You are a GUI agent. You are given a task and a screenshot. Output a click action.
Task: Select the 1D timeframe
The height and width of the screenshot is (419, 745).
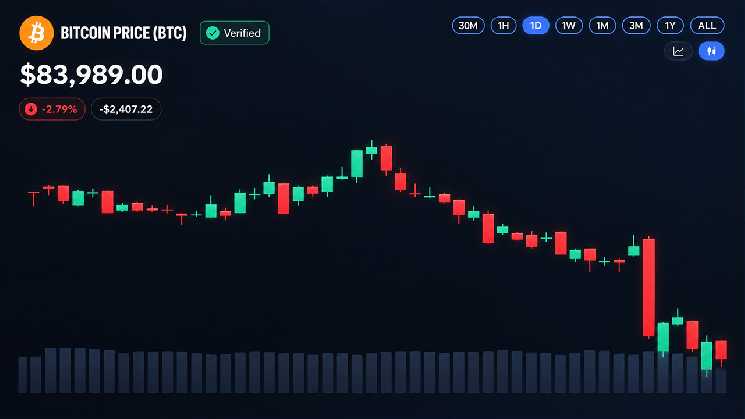tap(536, 26)
